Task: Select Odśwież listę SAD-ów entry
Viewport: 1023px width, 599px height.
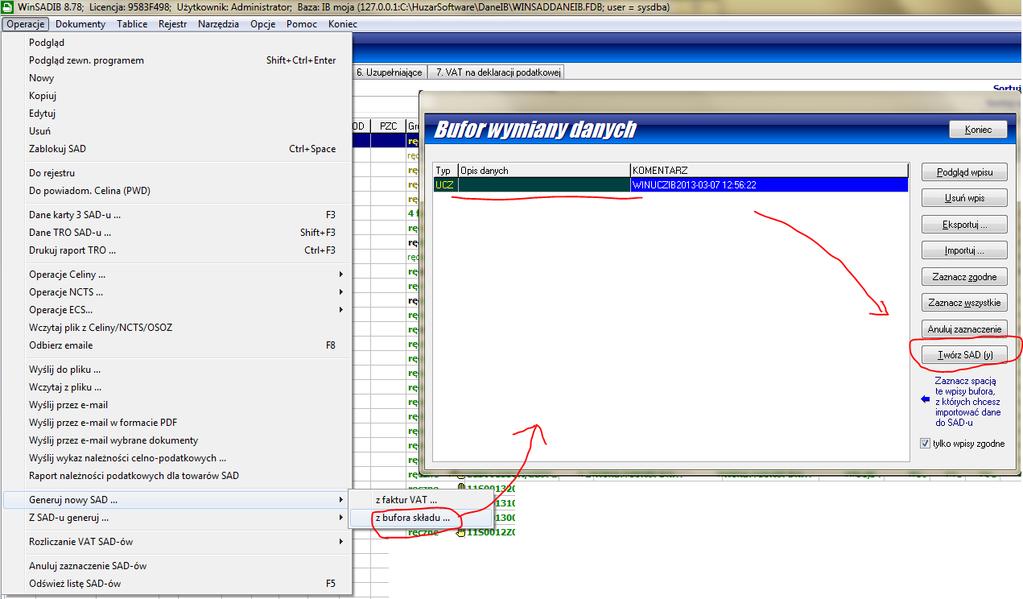Action: pos(177,583)
